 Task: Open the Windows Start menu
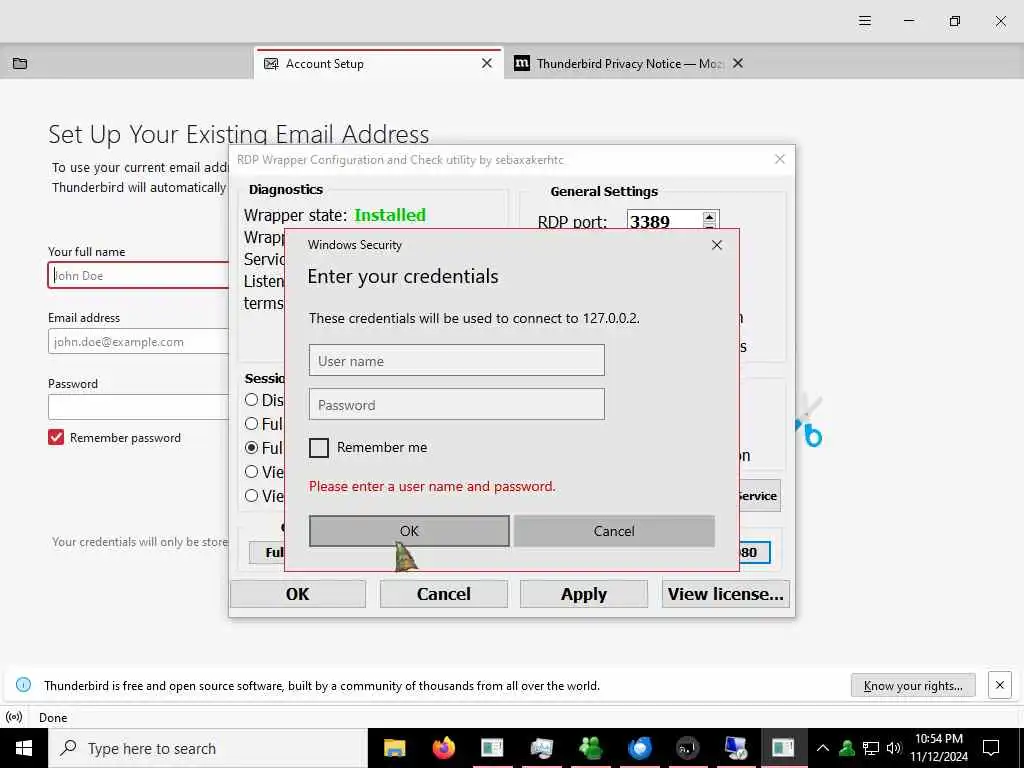coord(24,748)
